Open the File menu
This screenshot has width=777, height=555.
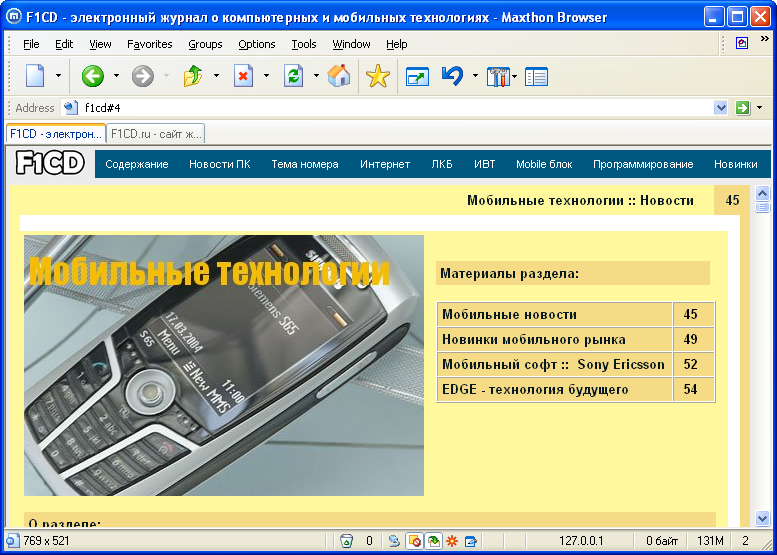click(31, 44)
